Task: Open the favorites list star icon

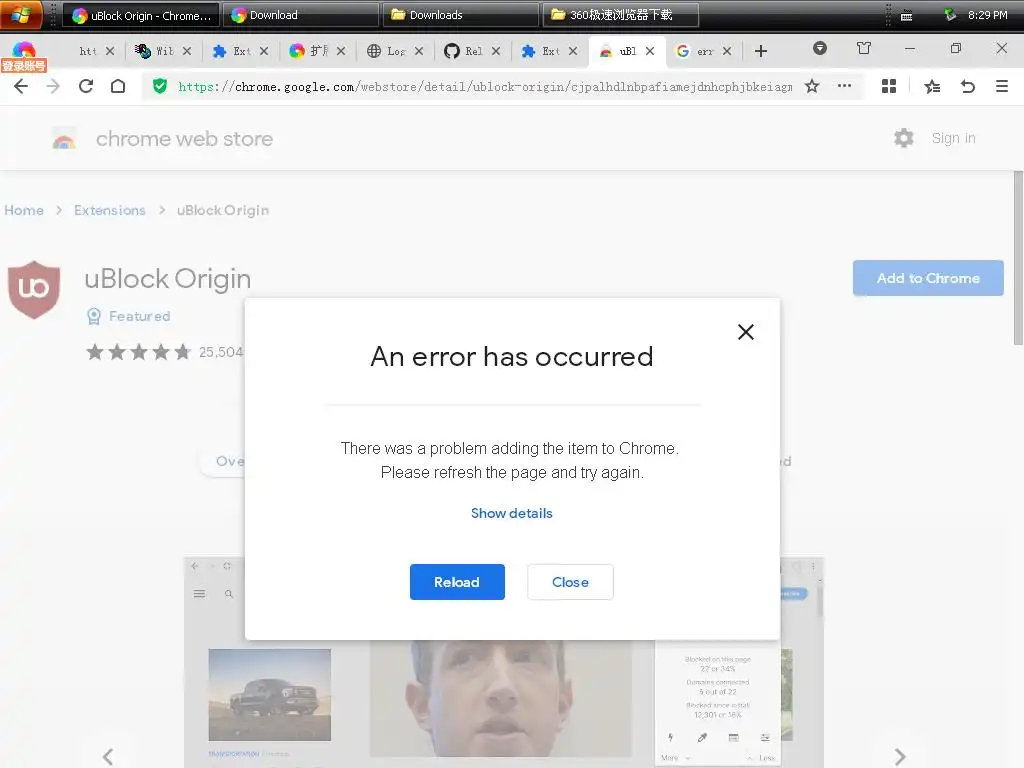Action: coord(932,86)
